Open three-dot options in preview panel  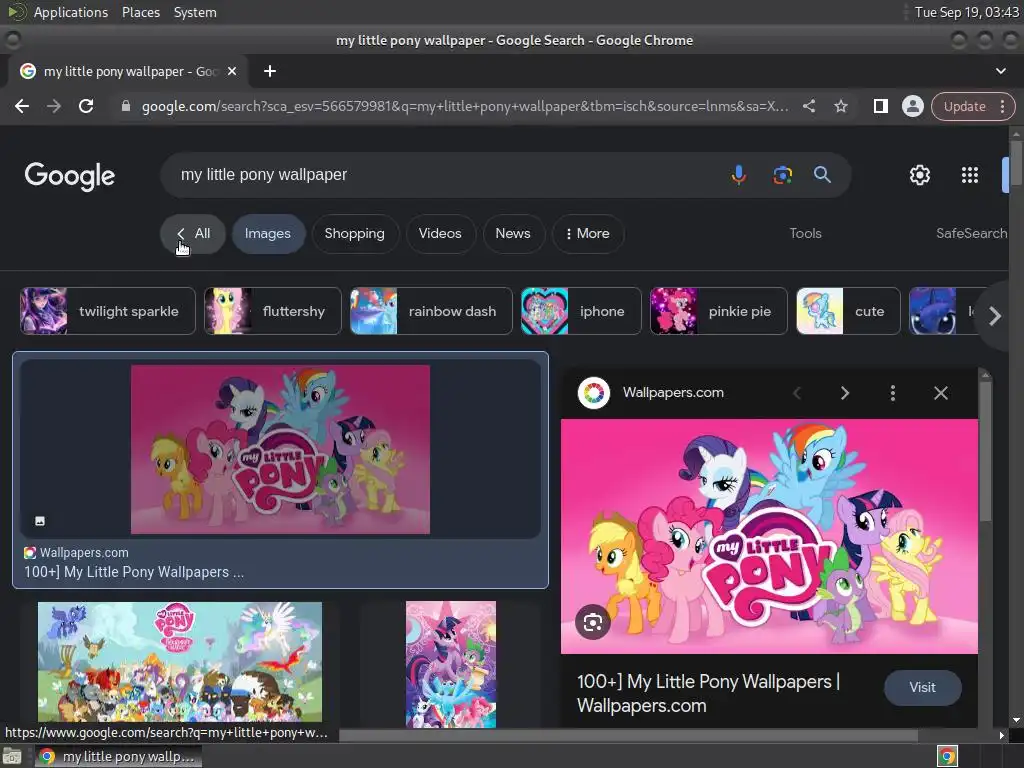tap(892, 393)
